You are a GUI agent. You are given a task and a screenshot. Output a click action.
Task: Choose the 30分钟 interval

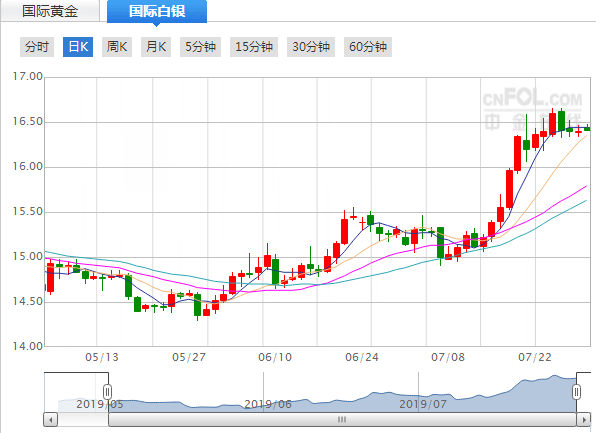click(x=311, y=47)
